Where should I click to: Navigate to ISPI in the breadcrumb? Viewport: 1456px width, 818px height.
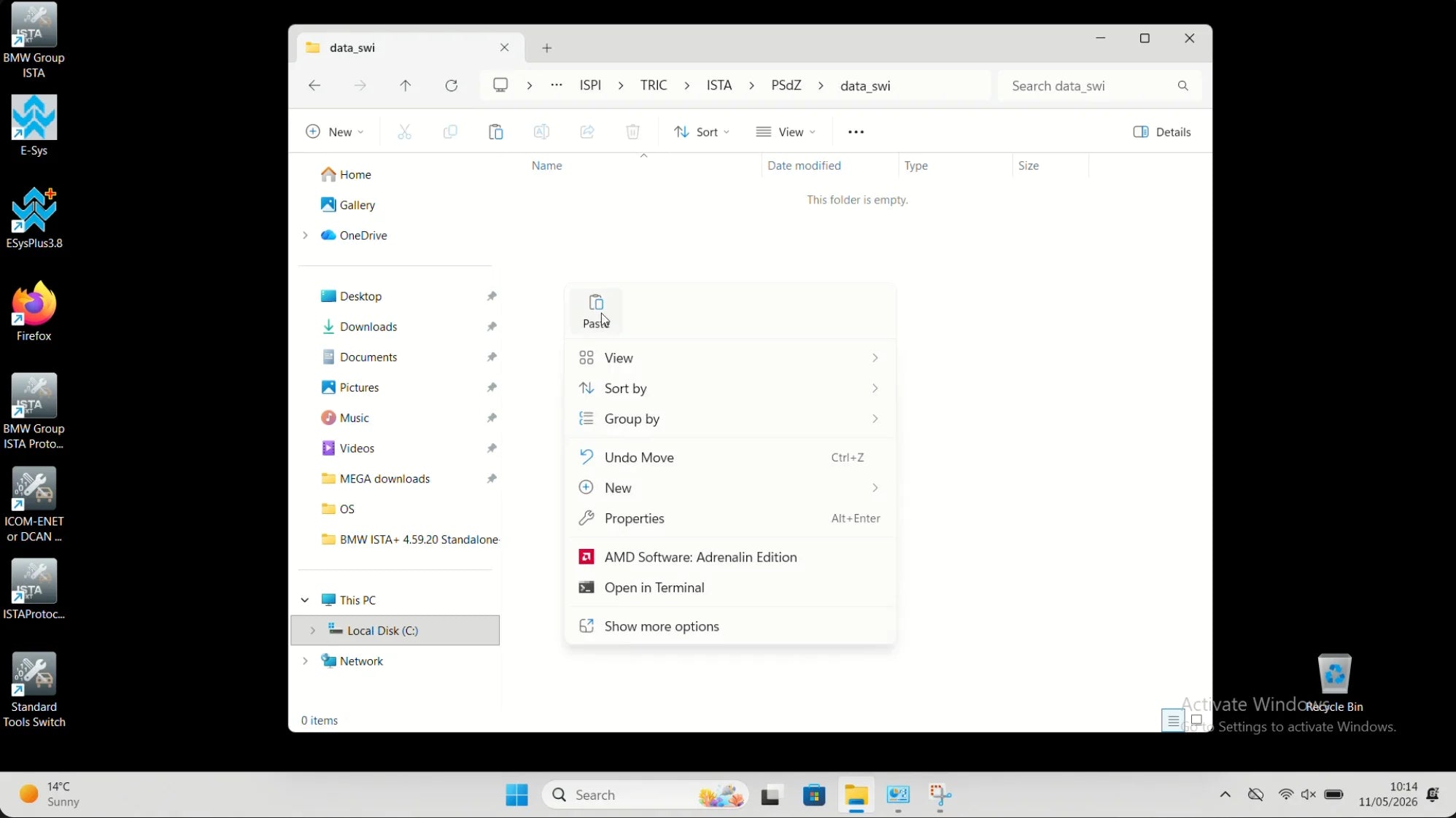(590, 85)
